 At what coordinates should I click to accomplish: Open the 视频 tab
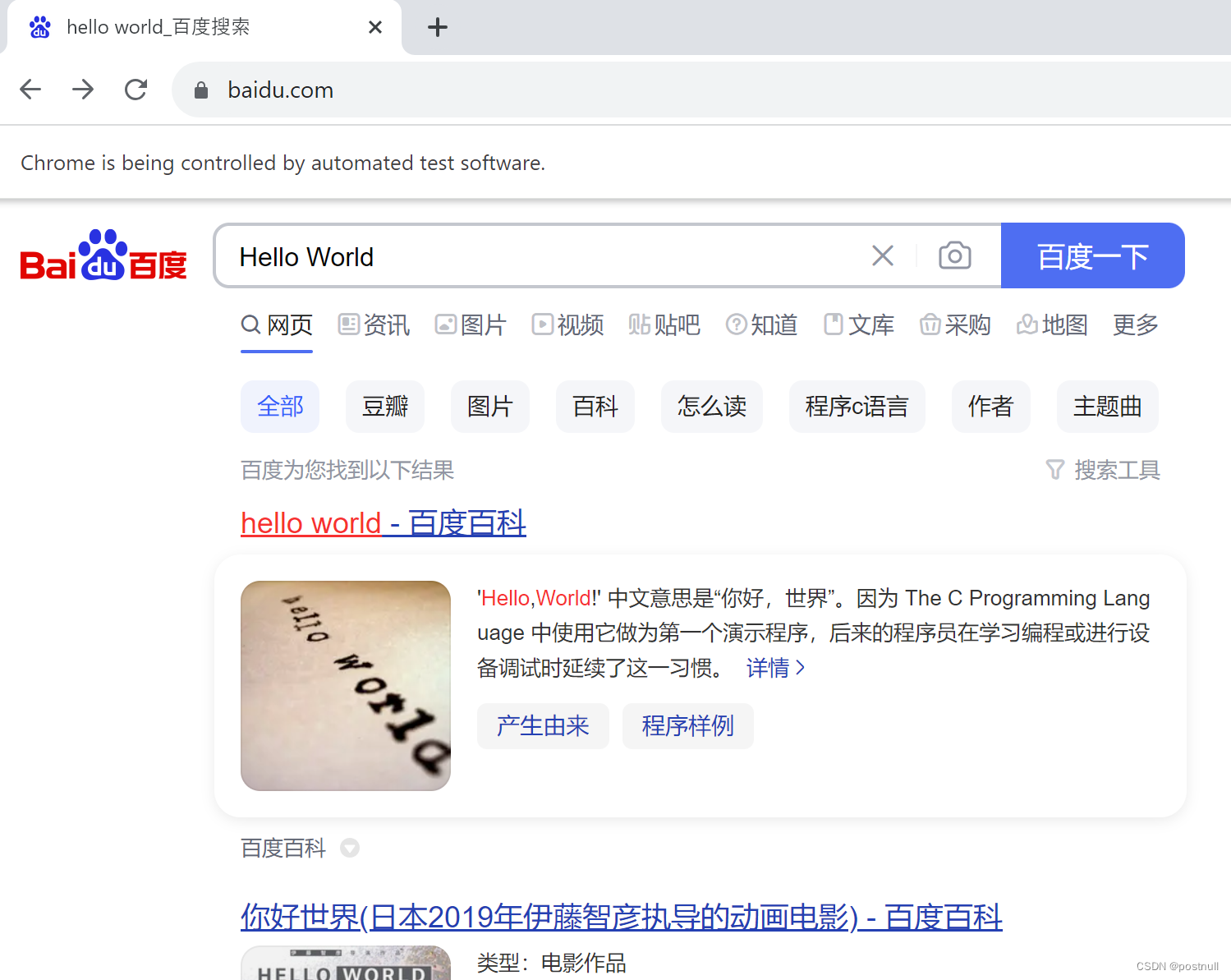tap(567, 325)
